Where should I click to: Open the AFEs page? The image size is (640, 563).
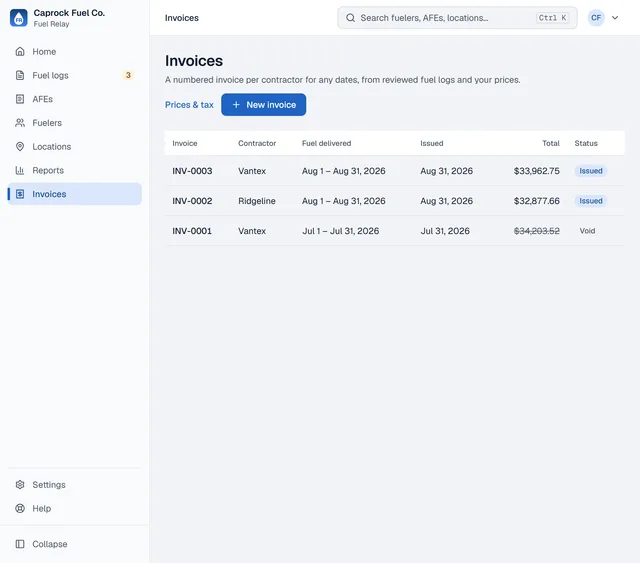(74, 99)
